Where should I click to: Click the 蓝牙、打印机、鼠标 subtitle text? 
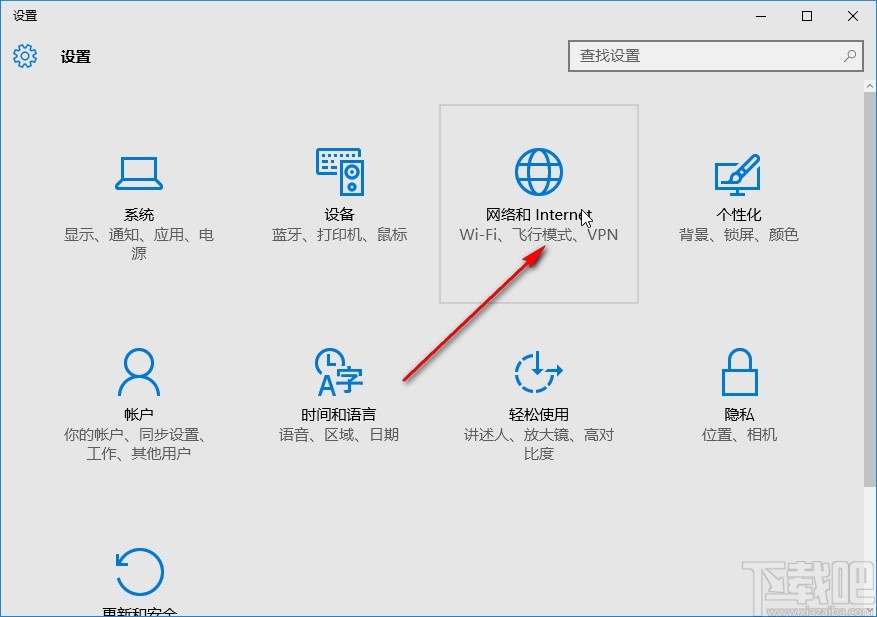(339, 234)
